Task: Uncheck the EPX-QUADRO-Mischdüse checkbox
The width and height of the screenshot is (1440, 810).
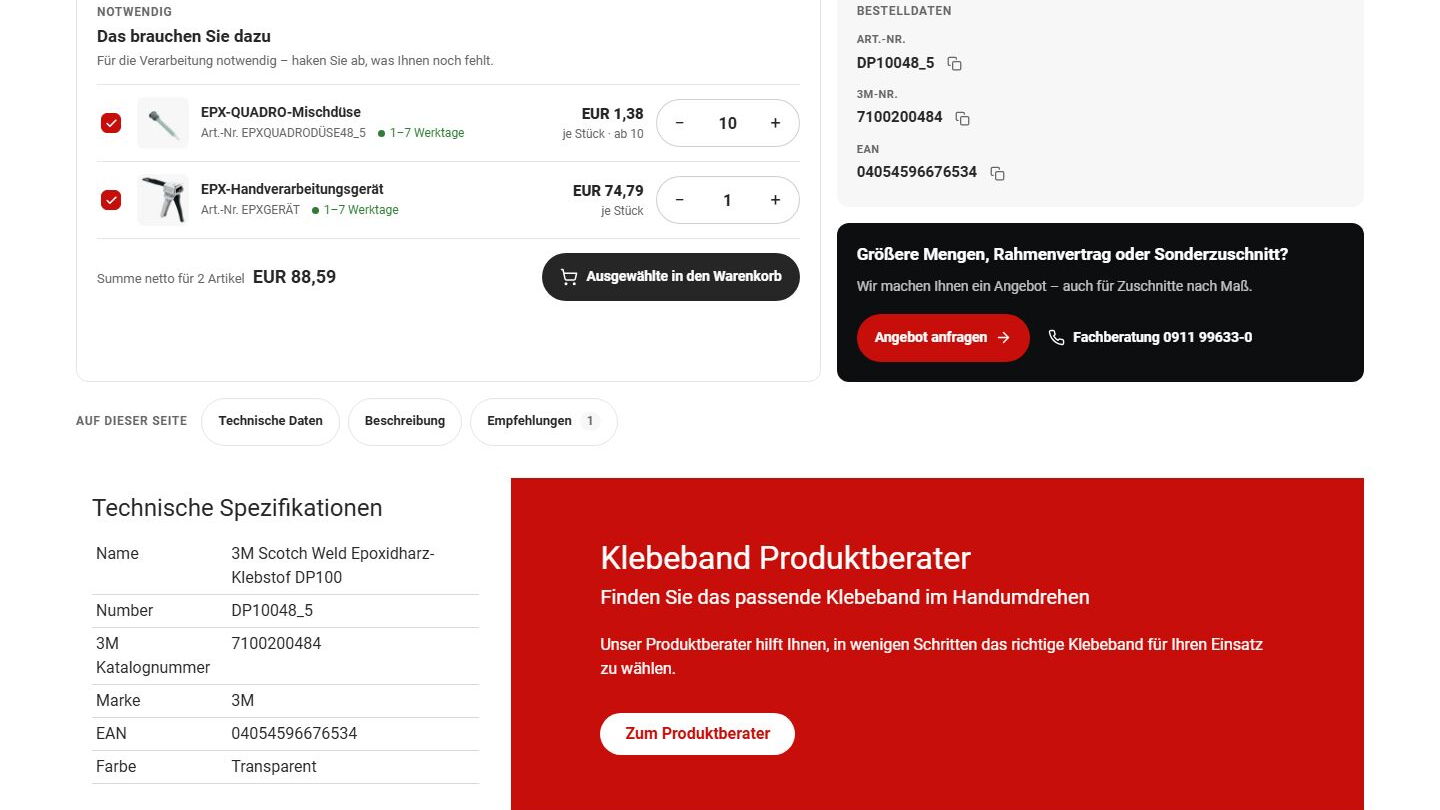Action: coord(111,123)
